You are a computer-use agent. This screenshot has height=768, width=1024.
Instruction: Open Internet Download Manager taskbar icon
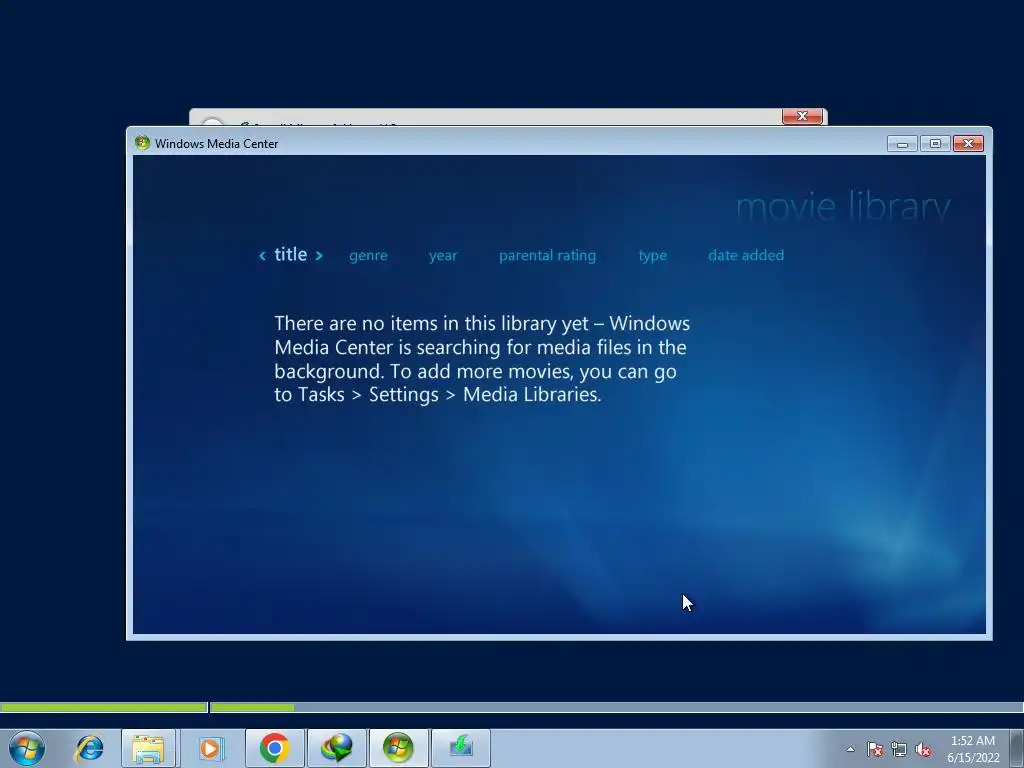[x=336, y=748]
